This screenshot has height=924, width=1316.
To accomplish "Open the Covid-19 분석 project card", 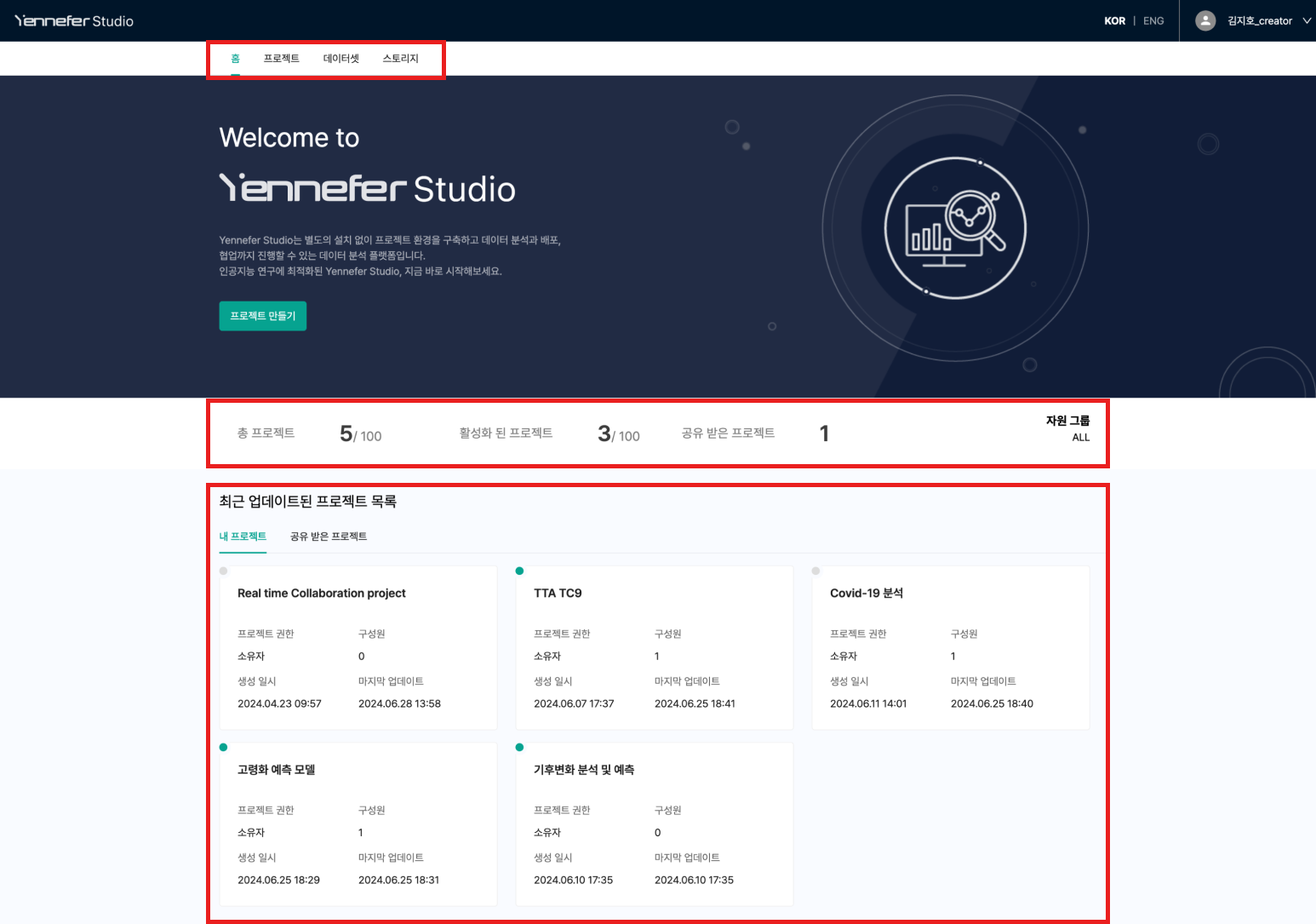I will pos(950,647).
